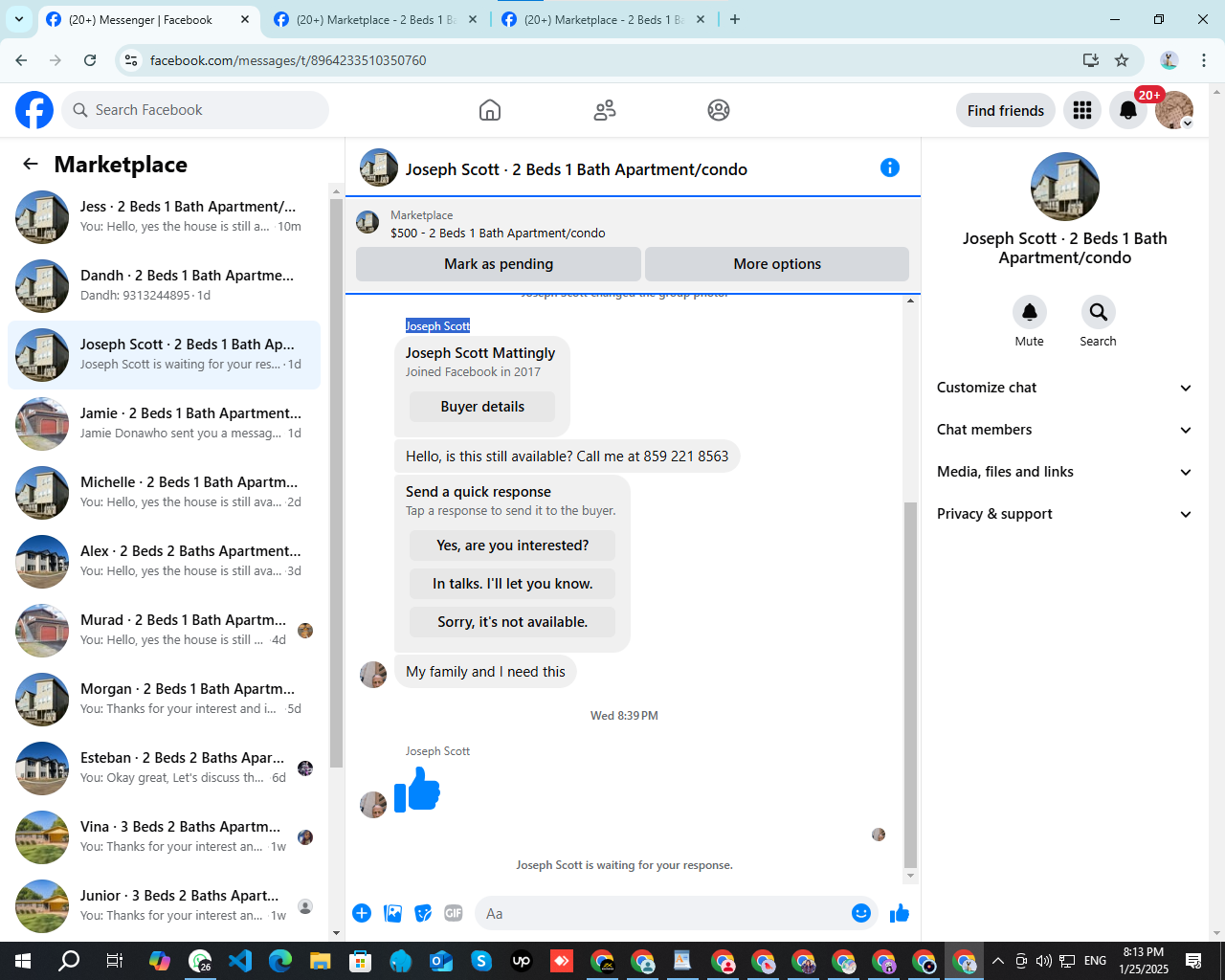Open the Alex 2 Beds 2 Baths conversation
Image resolution: width=1225 pixels, height=980 pixels.
click(x=165, y=562)
